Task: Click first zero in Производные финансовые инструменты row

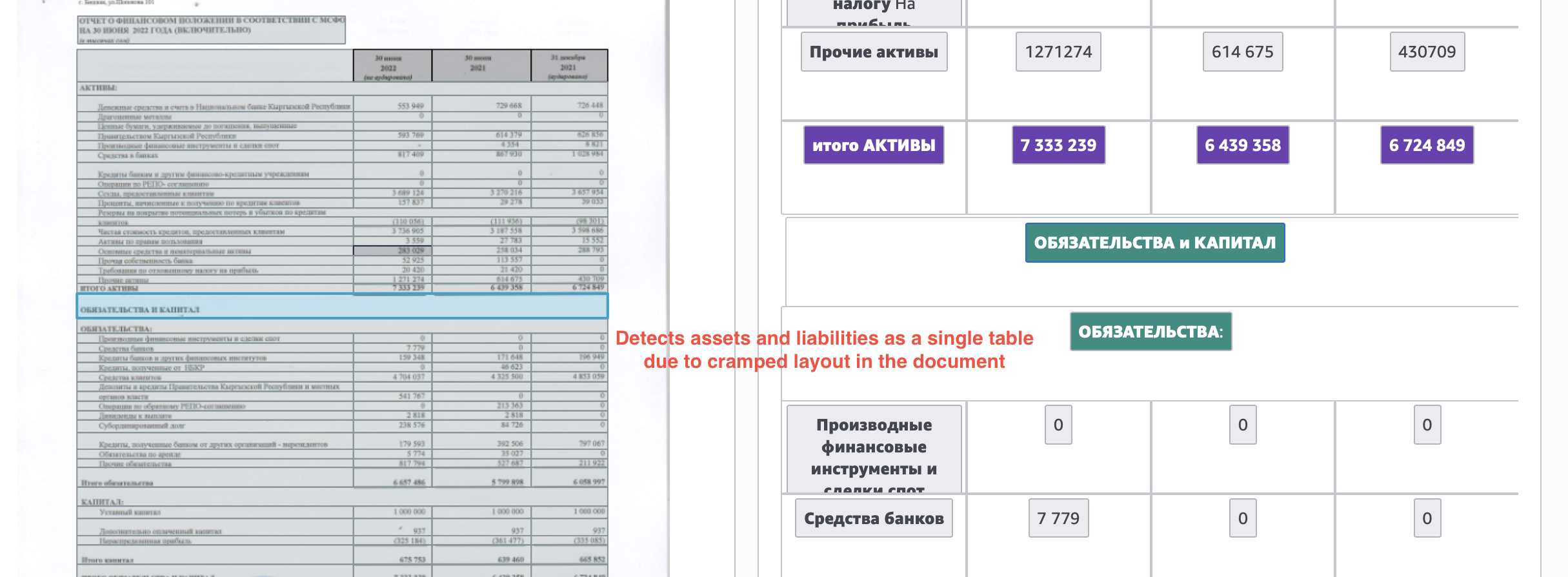Action: click(x=1058, y=425)
